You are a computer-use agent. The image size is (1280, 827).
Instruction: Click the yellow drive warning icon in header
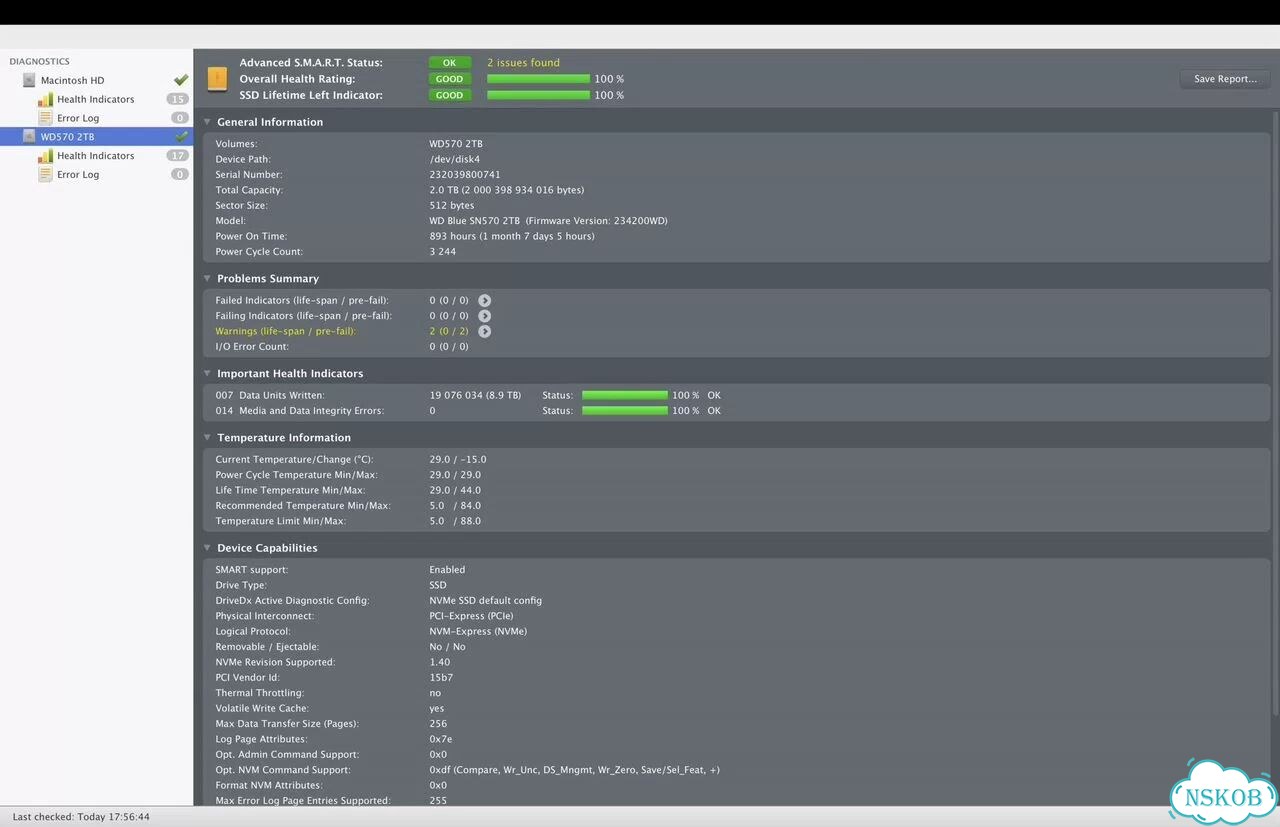tap(217, 79)
